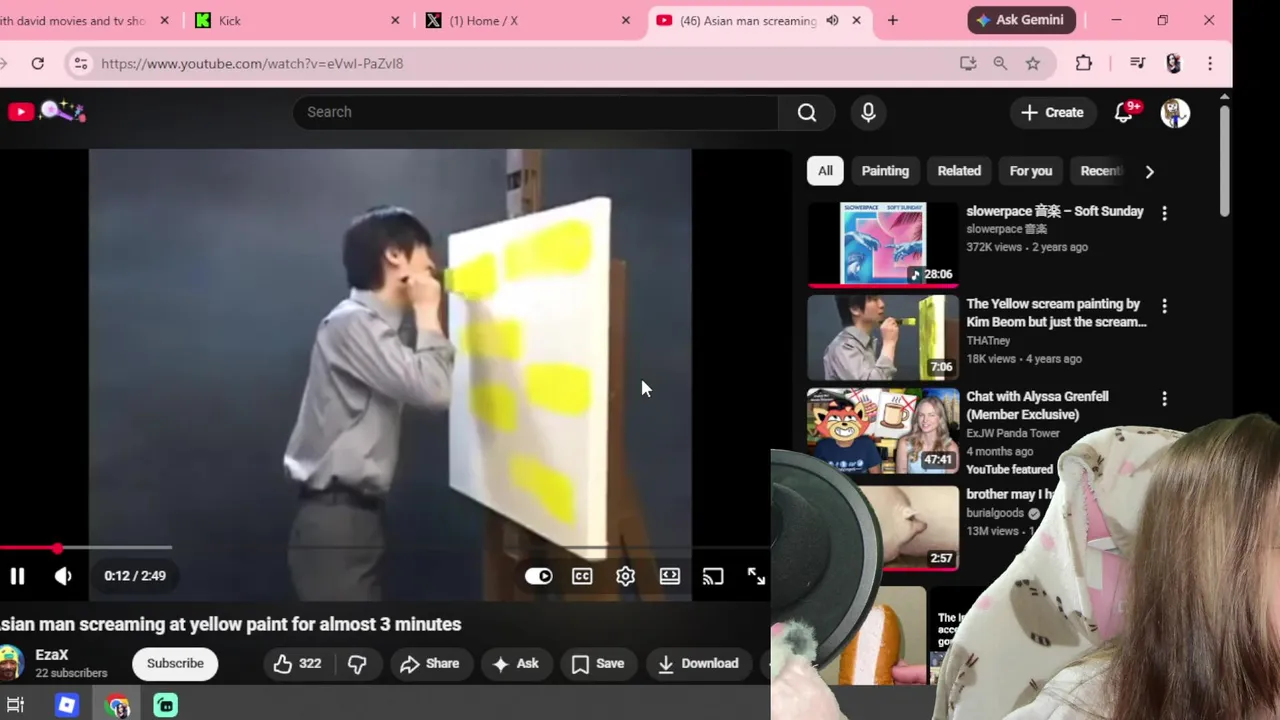Select the Related filter chip
This screenshot has height=720, width=1280.
pyautogui.click(x=959, y=171)
